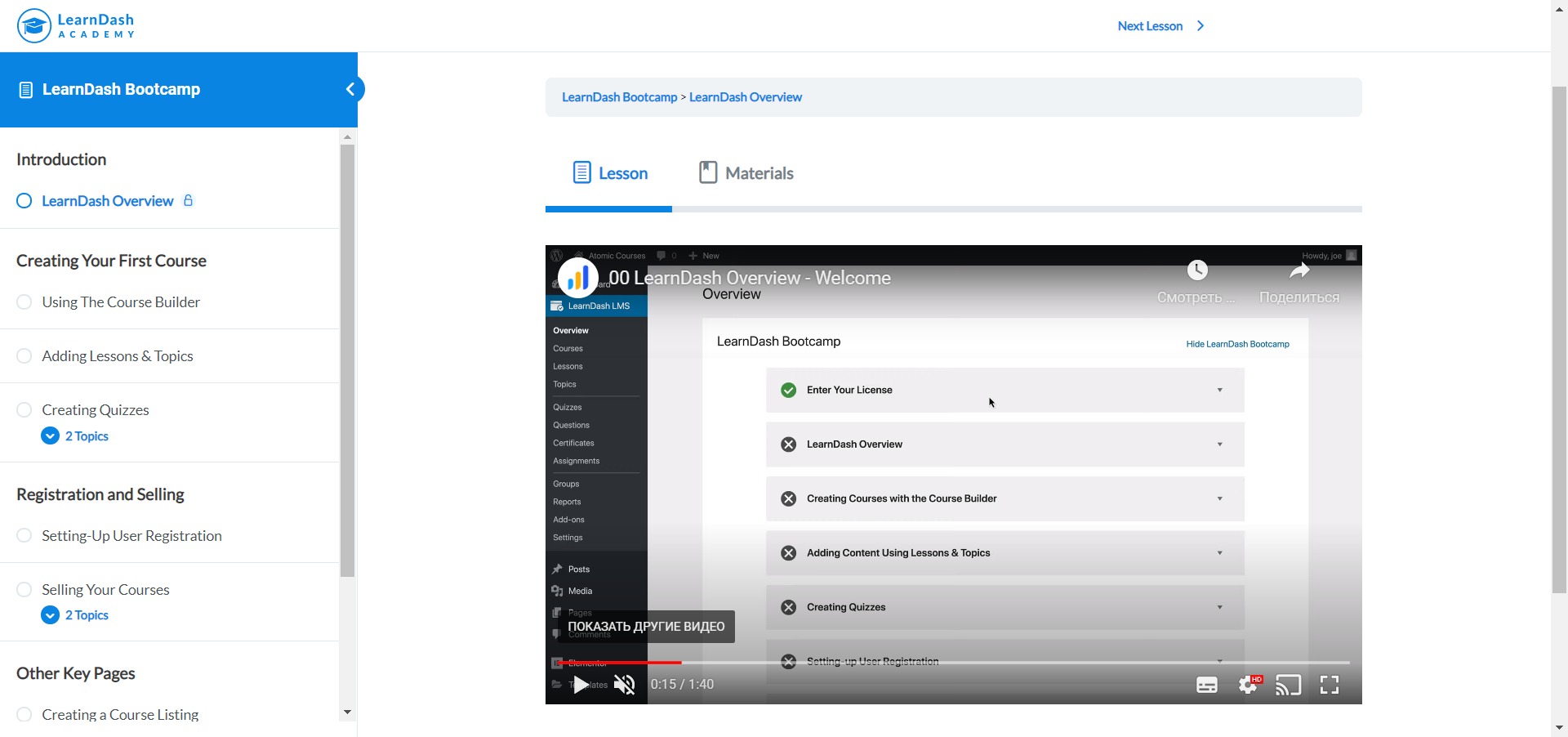Click the Share arrow icon in the video

pos(1299,270)
